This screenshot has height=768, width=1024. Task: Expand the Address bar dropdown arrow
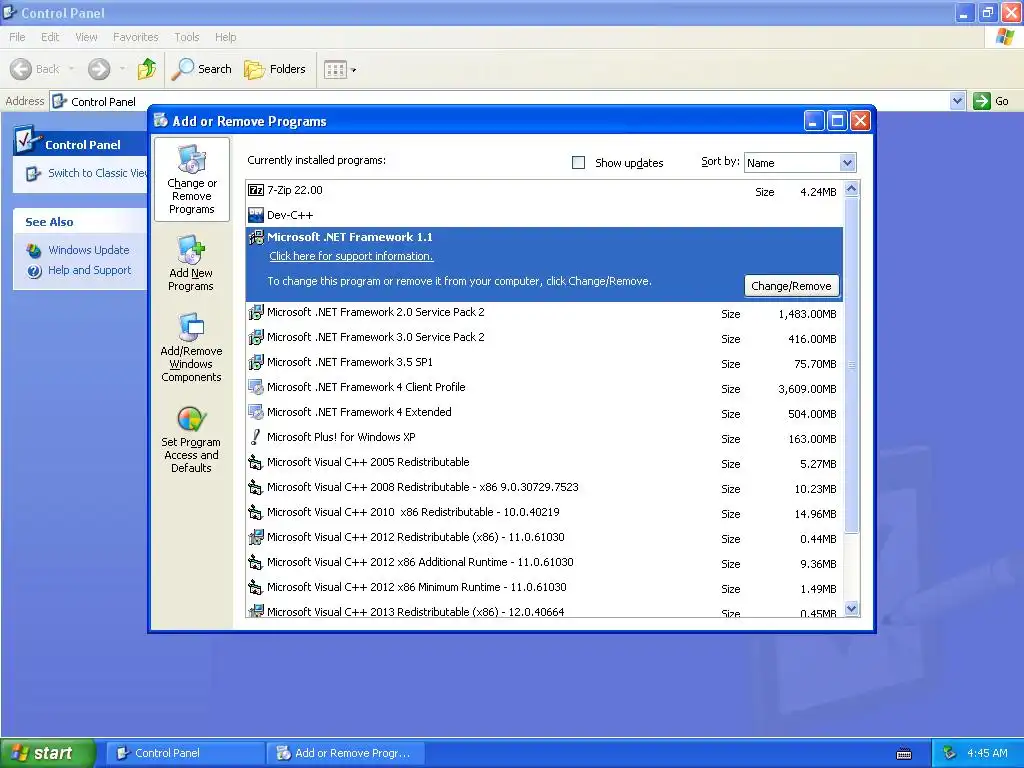pyautogui.click(x=957, y=101)
